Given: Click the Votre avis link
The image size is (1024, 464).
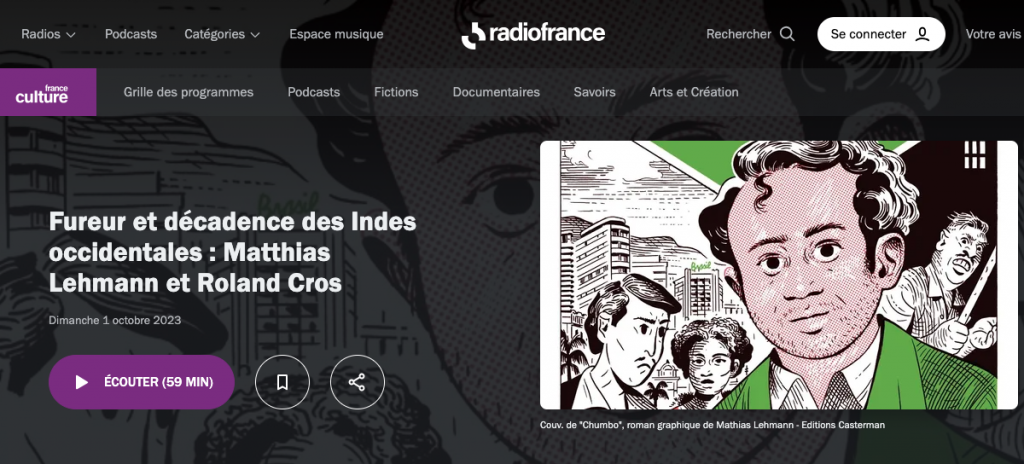Looking at the screenshot, I should click(994, 34).
